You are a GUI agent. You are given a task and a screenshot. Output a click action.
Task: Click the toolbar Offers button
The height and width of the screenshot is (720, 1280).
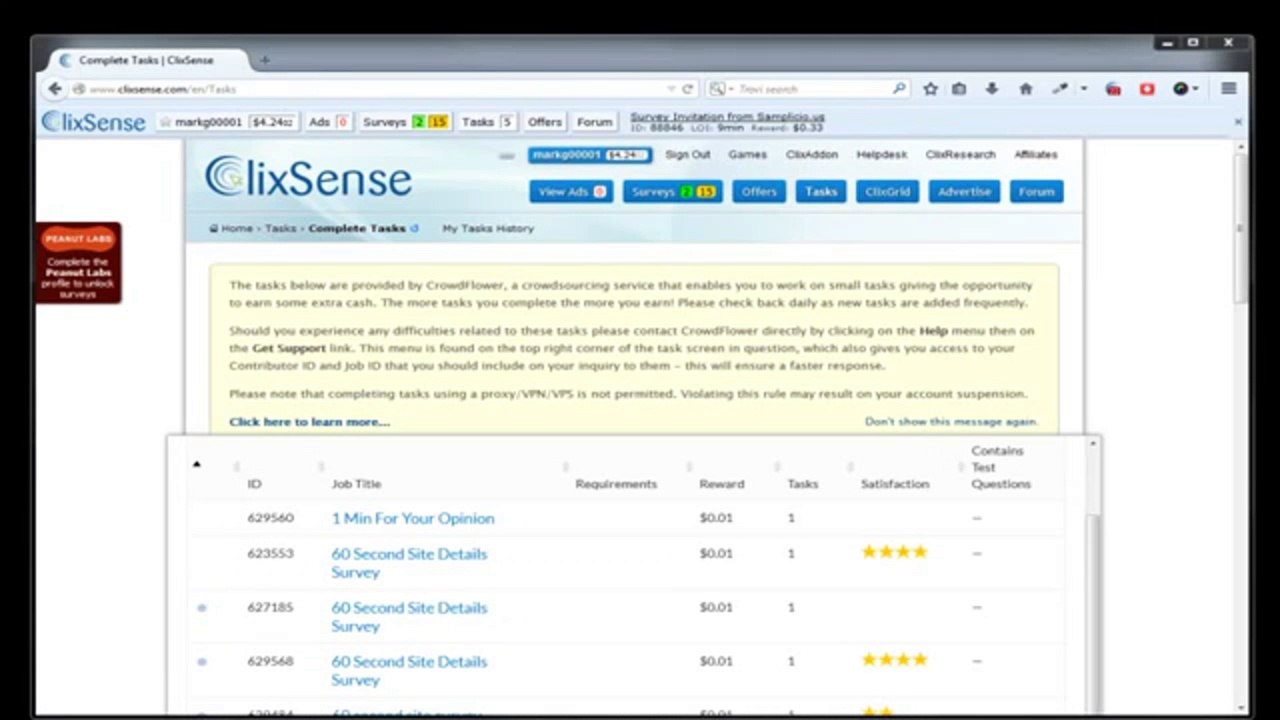click(x=545, y=122)
